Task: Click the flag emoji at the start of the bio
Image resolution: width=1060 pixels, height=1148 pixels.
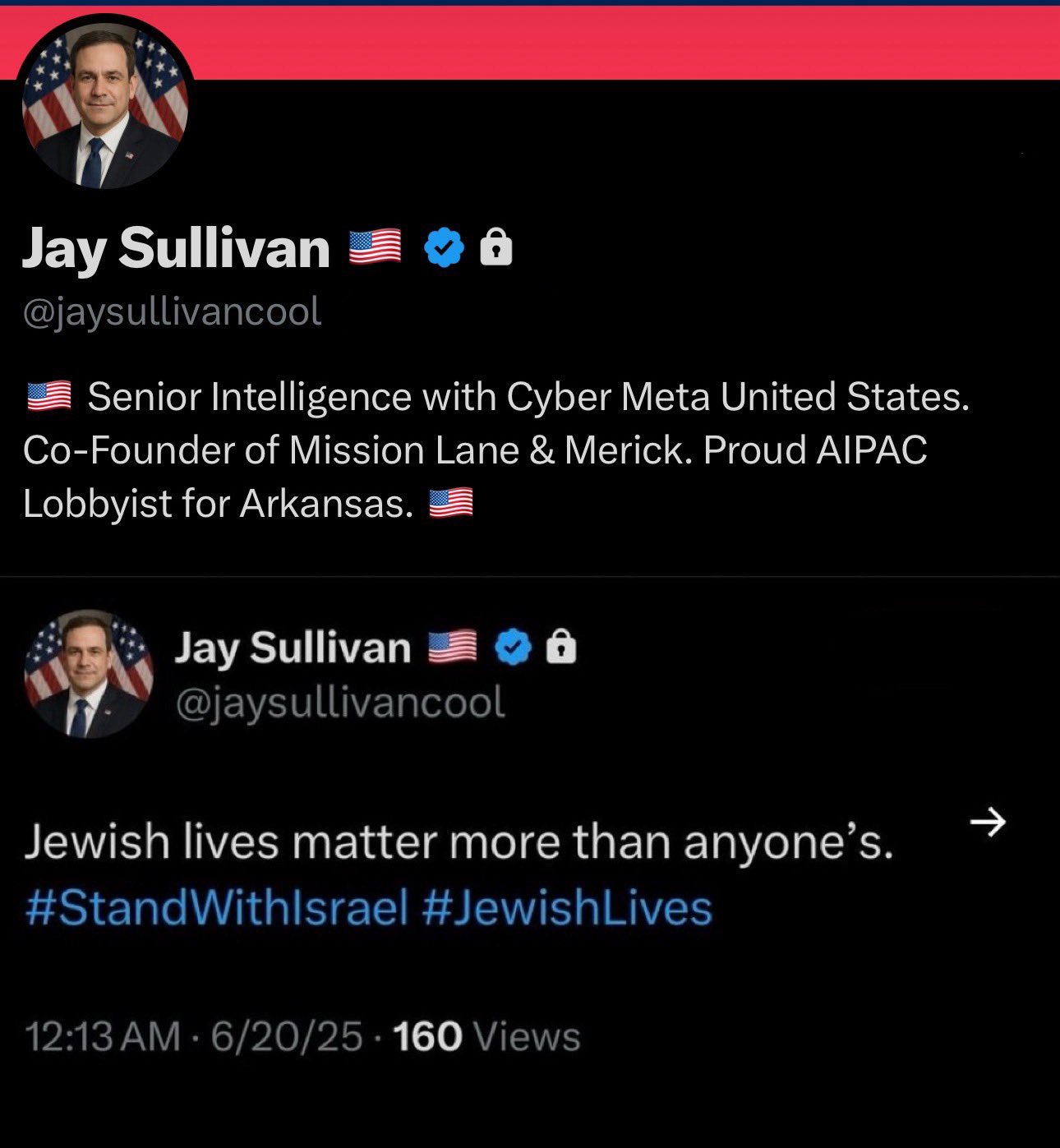Action: pyautogui.click(x=49, y=397)
